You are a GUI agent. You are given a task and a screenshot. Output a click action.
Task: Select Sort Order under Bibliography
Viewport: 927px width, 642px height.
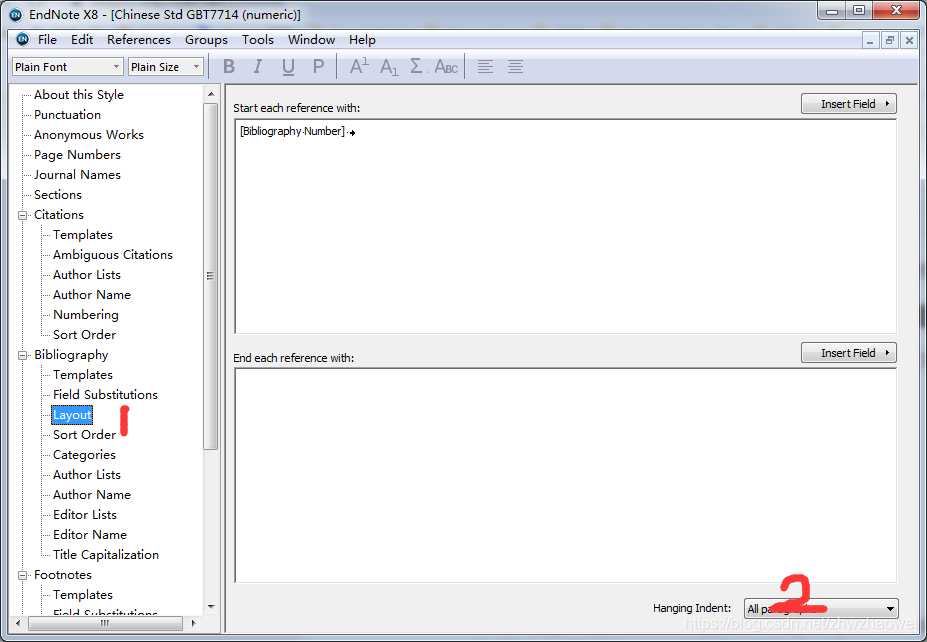point(85,435)
